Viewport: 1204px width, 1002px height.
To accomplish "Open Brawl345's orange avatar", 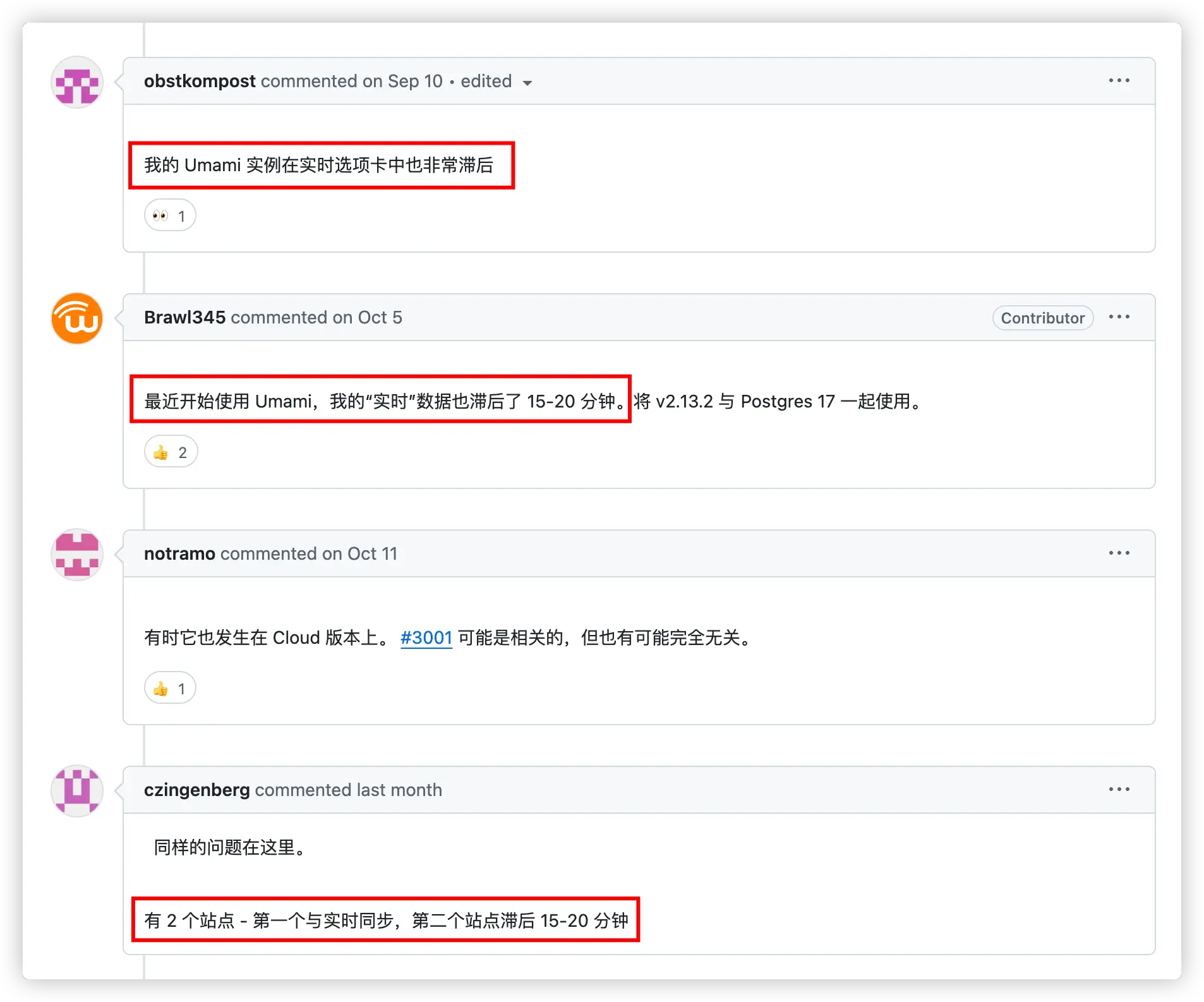I will coord(77,318).
